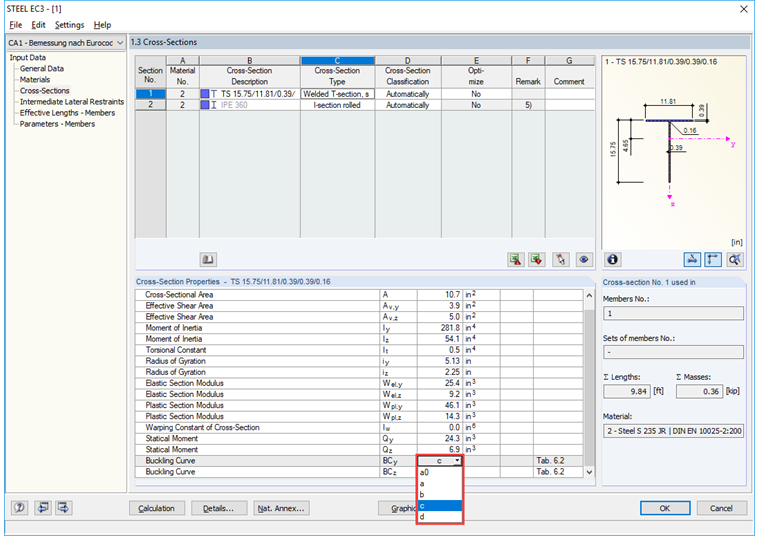760x536 pixels.
Task: Click the Sets of members No. field
Action: pos(673,352)
